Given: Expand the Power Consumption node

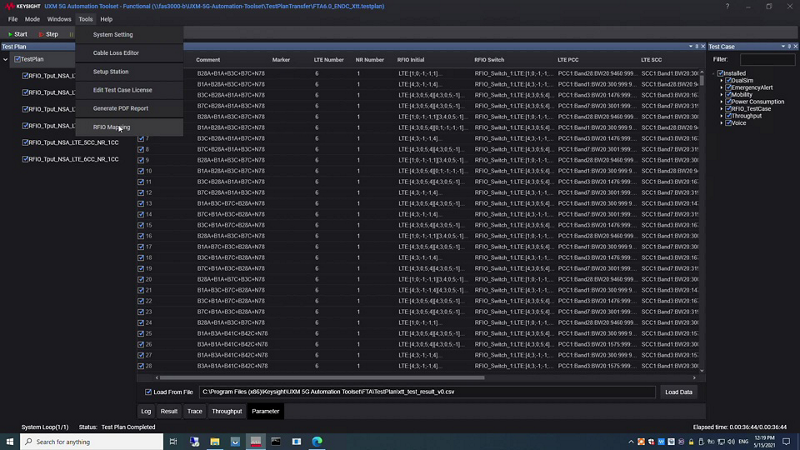Looking at the screenshot, I should tap(721, 102).
